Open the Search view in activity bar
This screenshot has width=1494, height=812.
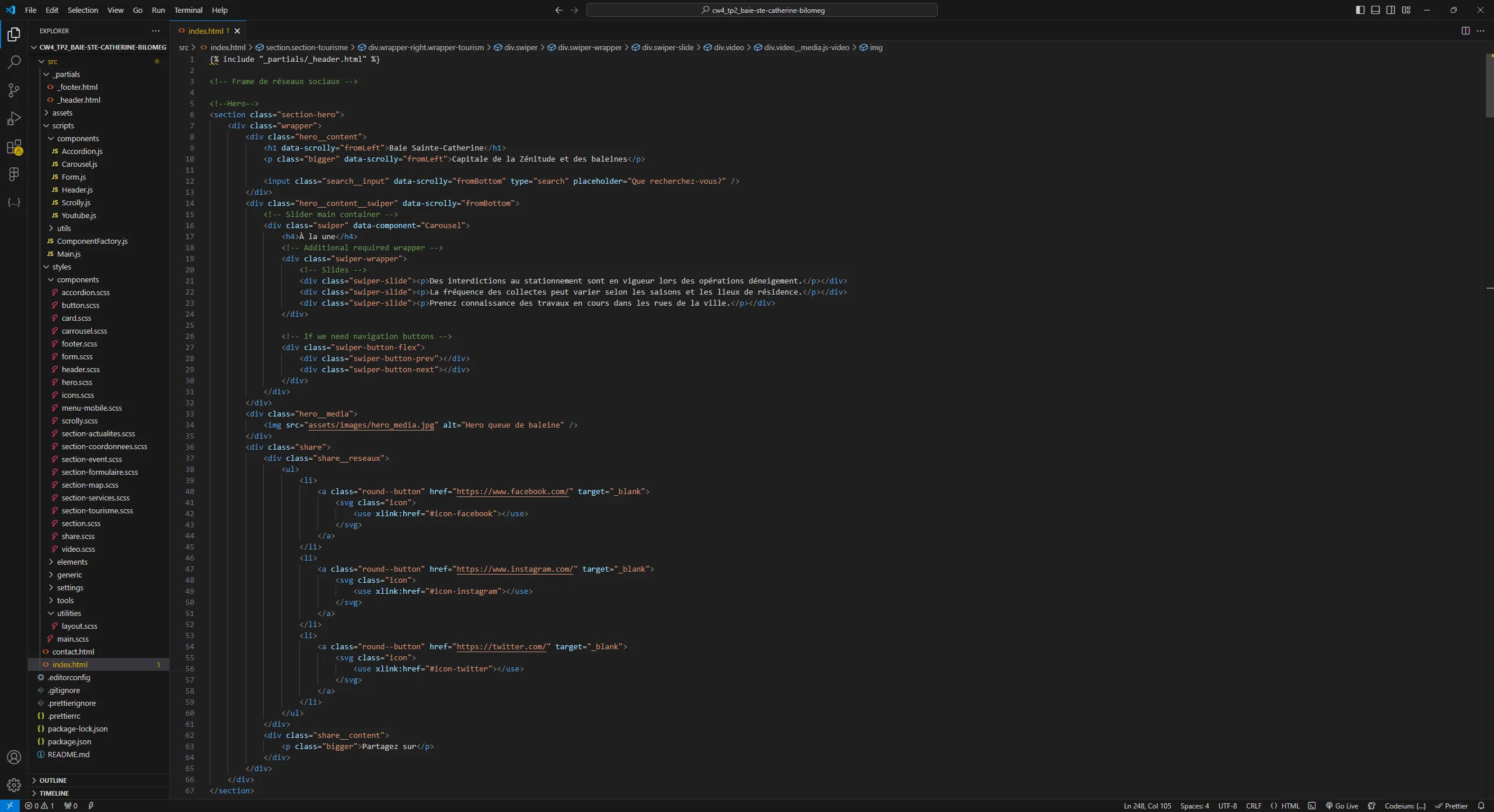13,62
